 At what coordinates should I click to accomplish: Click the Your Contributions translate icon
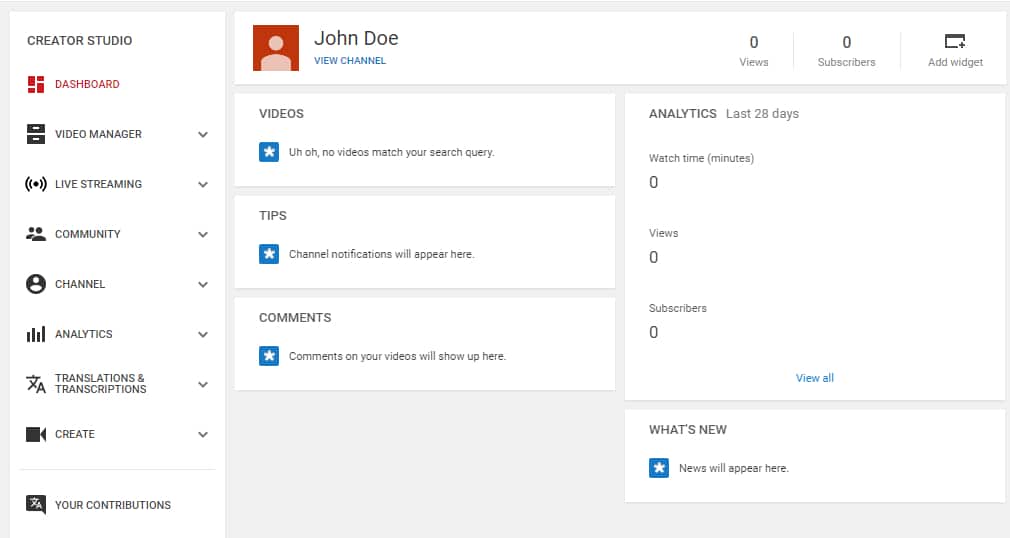[35, 504]
